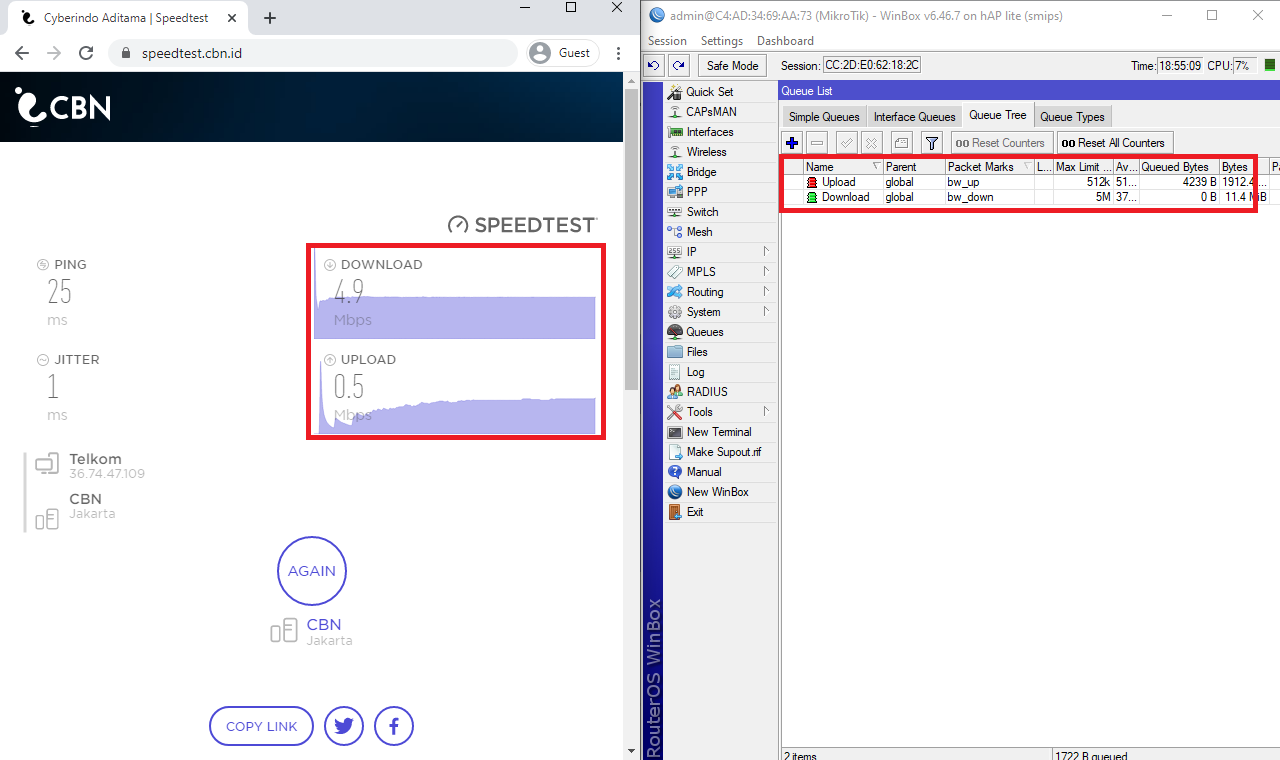Open CAPsMAN in sidebar
Viewport: 1280px width, 760px height.
click(x=711, y=112)
